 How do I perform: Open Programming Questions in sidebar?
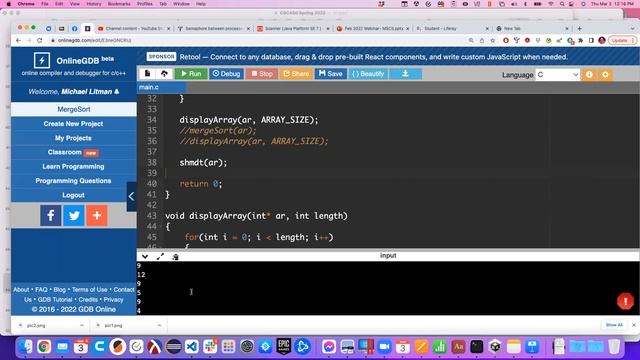tap(73, 181)
